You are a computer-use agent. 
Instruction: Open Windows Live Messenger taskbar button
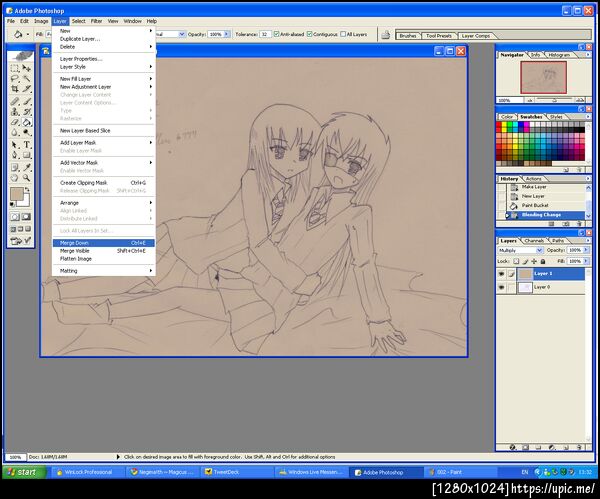[312, 472]
